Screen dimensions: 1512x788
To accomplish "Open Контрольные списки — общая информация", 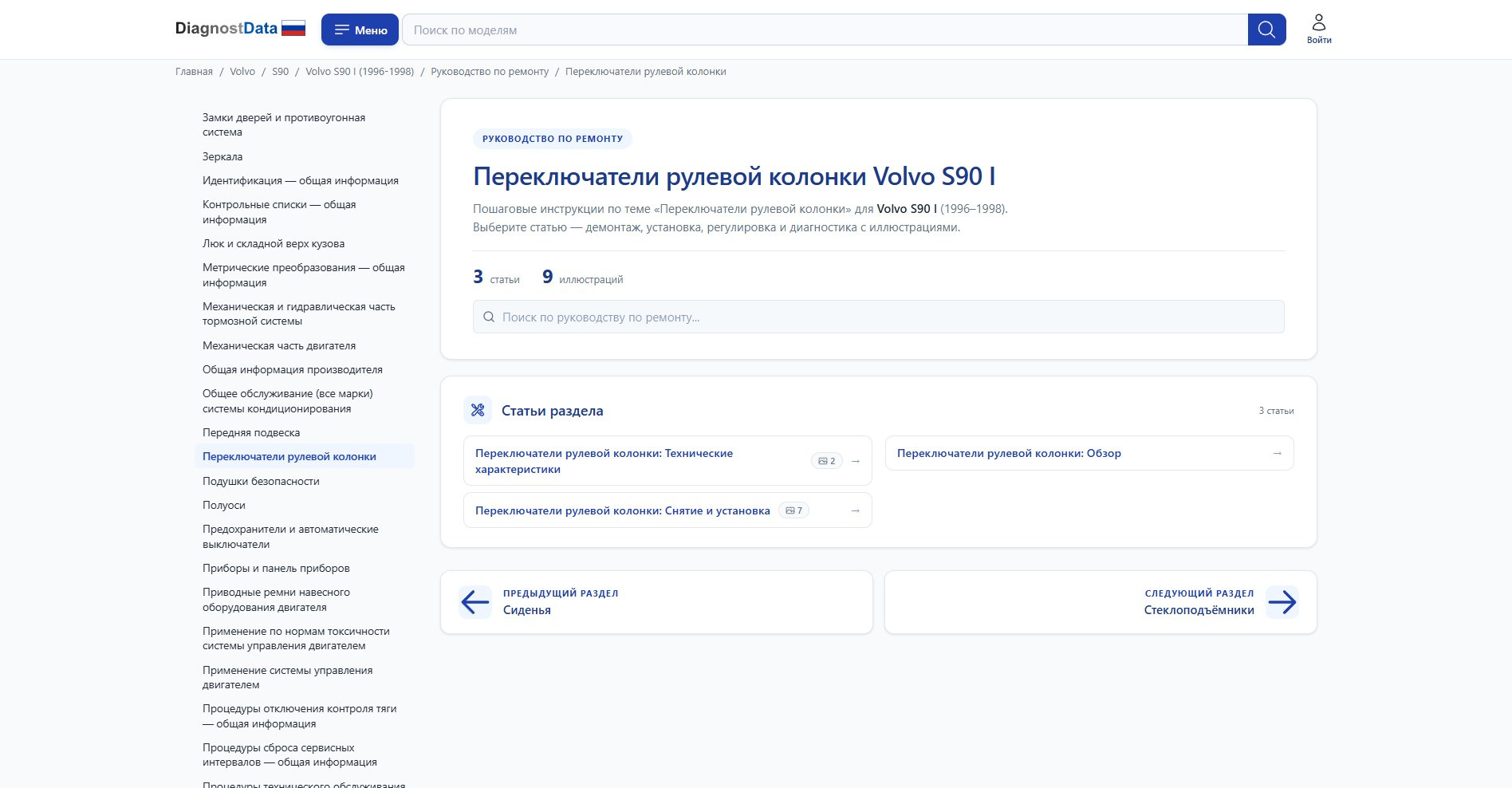I will tap(304, 212).
